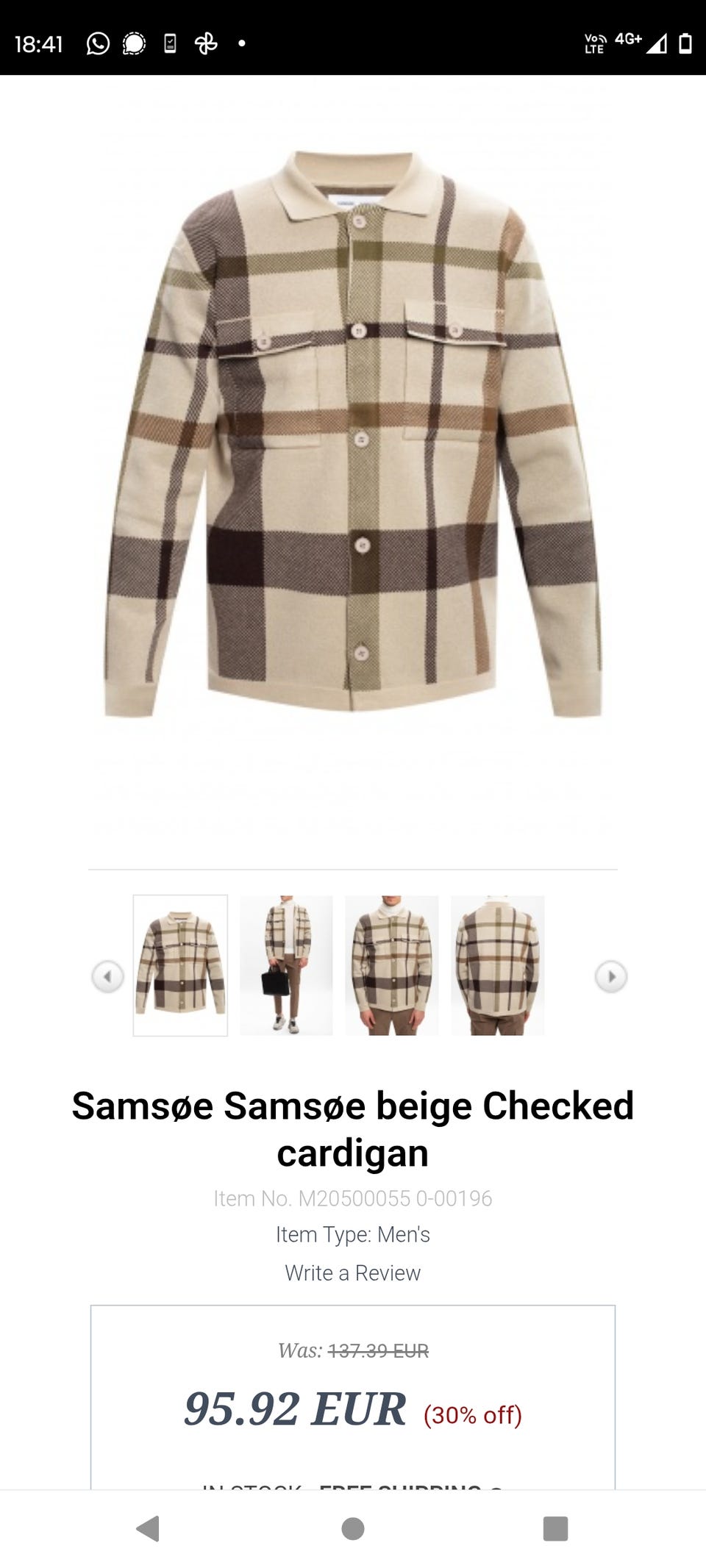Open the WhatsApp notification icon
This screenshot has width=706, height=1568.
coord(98,44)
